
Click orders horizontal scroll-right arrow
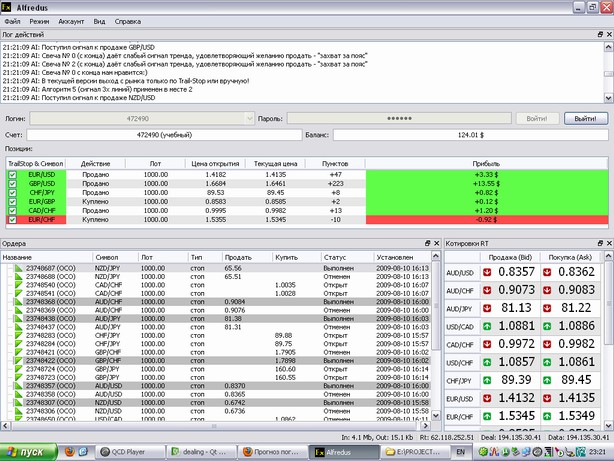tap(426, 425)
